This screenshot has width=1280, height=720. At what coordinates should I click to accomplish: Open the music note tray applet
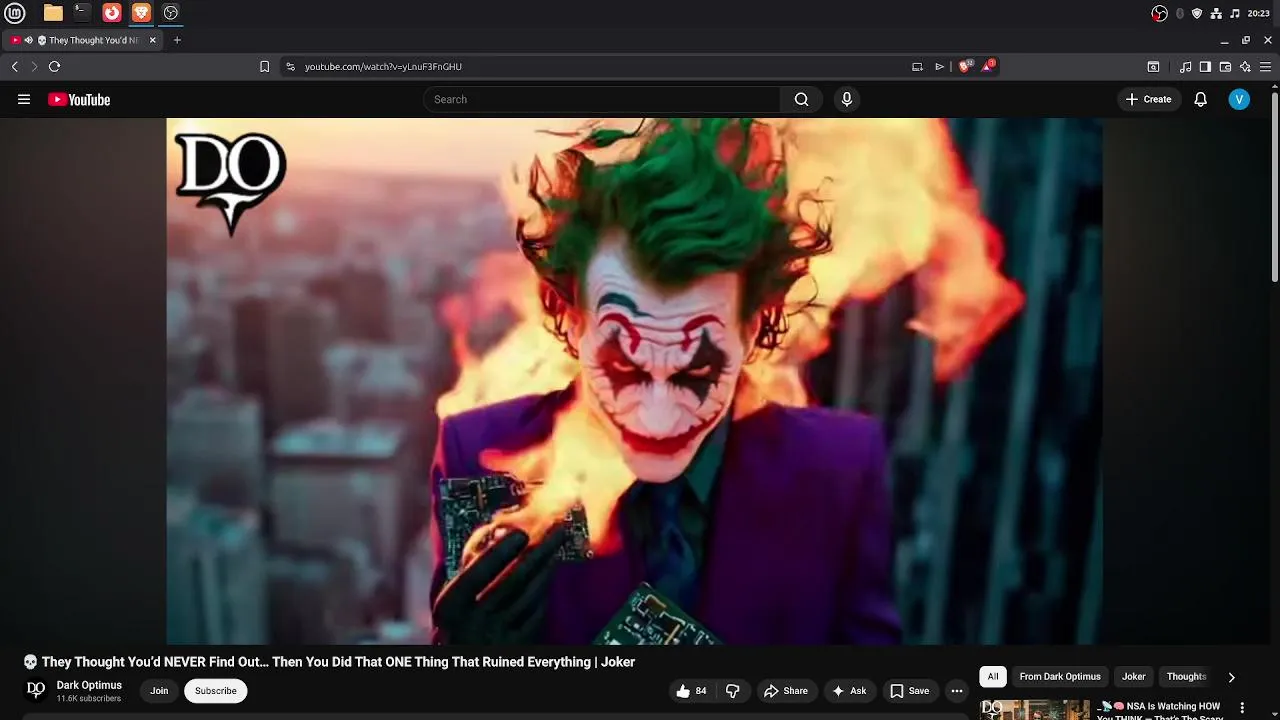[x=1235, y=13]
